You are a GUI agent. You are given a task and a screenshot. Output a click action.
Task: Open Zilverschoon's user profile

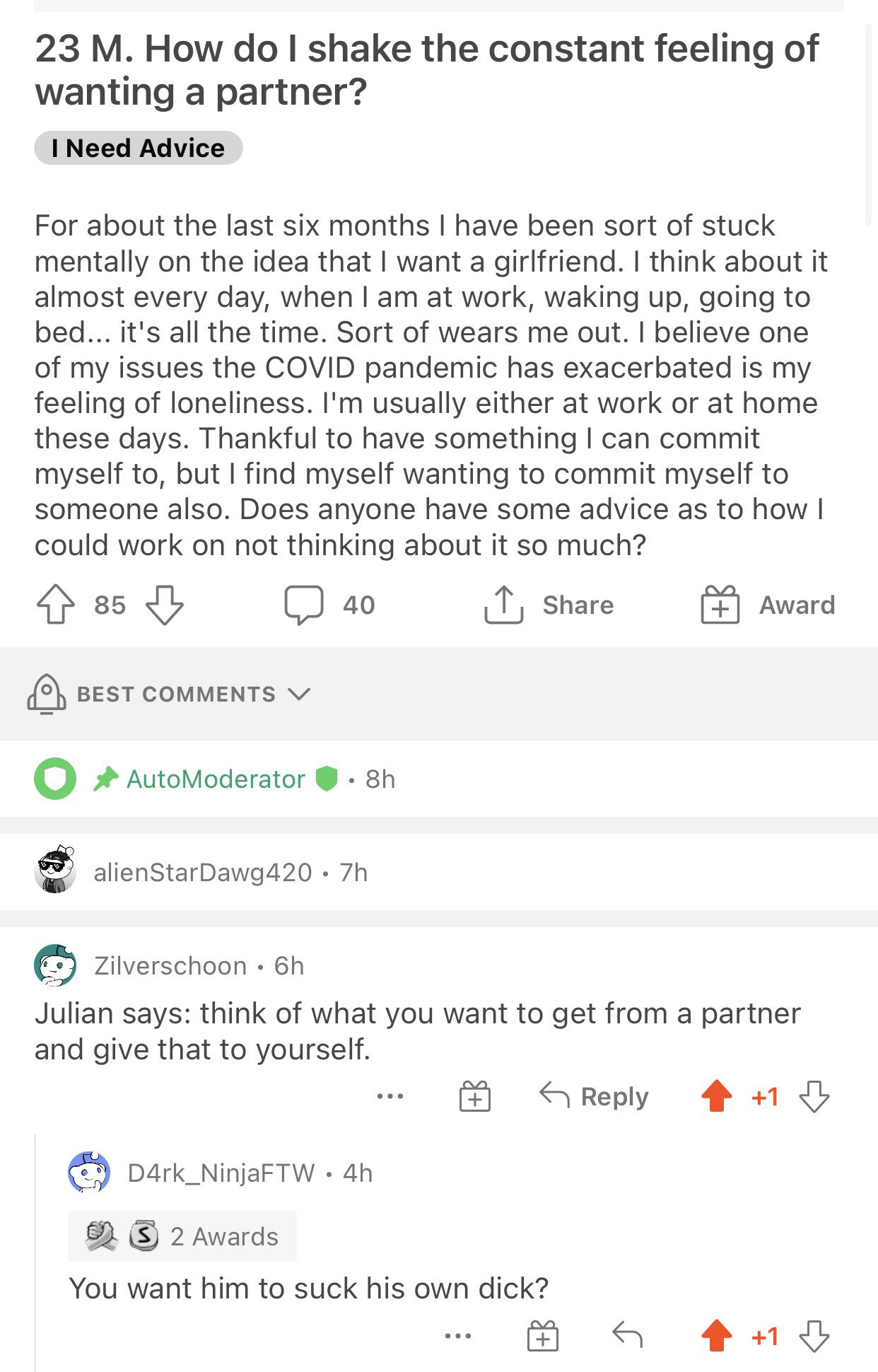170,966
